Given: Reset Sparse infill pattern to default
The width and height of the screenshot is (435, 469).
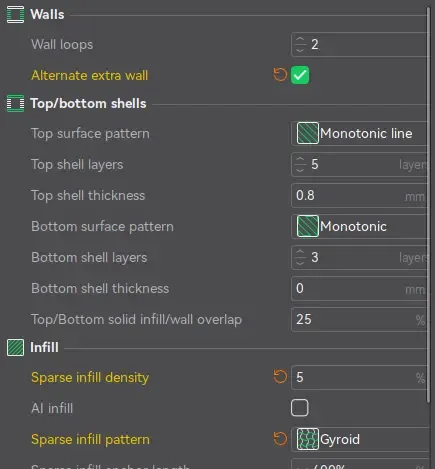Looking at the screenshot, I should point(280,439).
